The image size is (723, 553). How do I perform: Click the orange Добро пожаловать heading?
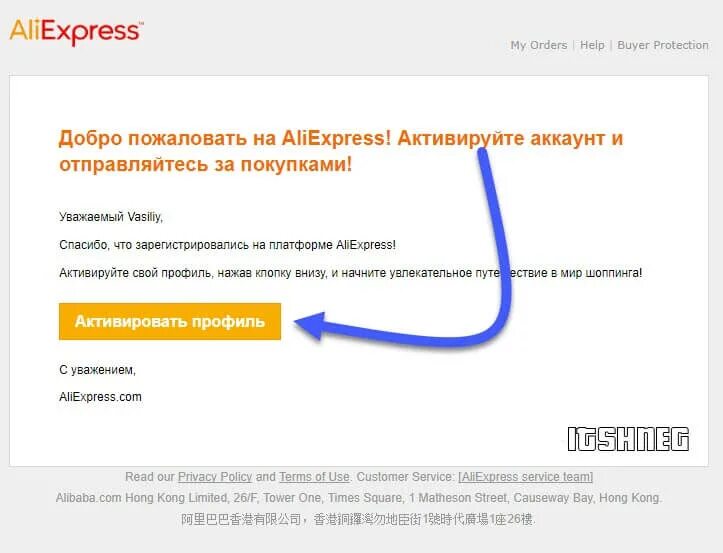pyautogui.click(x=341, y=151)
